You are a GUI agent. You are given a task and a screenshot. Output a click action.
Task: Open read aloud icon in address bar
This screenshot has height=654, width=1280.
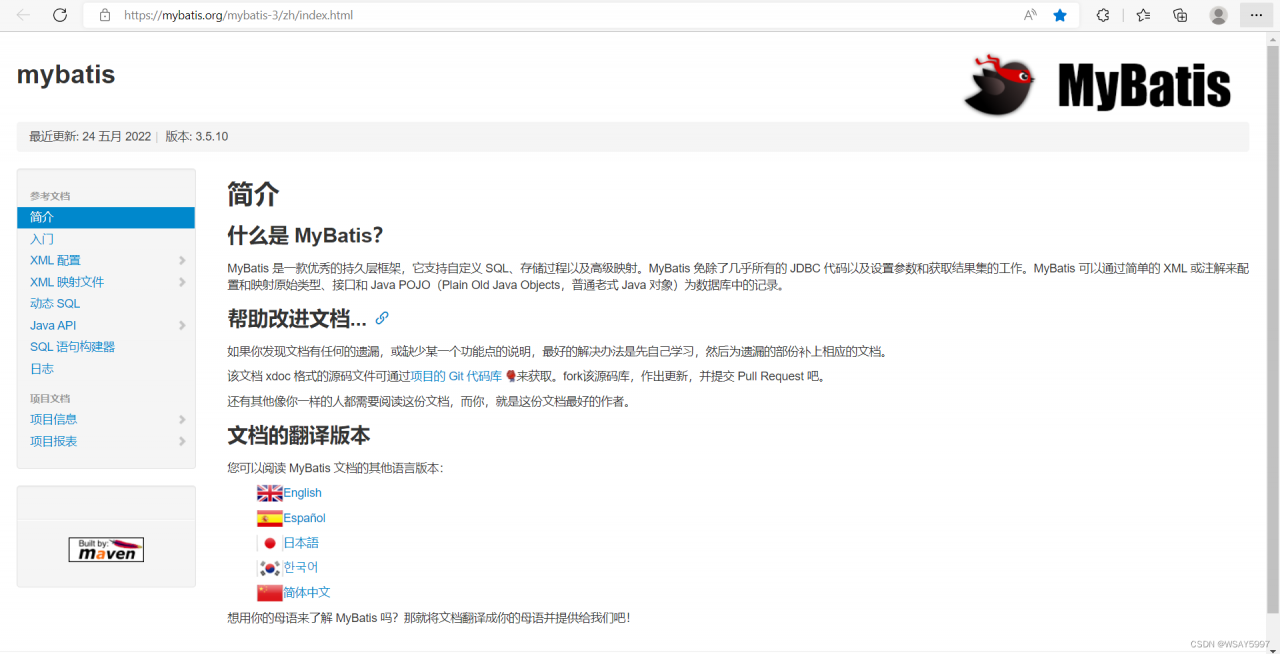click(1030, 15)
